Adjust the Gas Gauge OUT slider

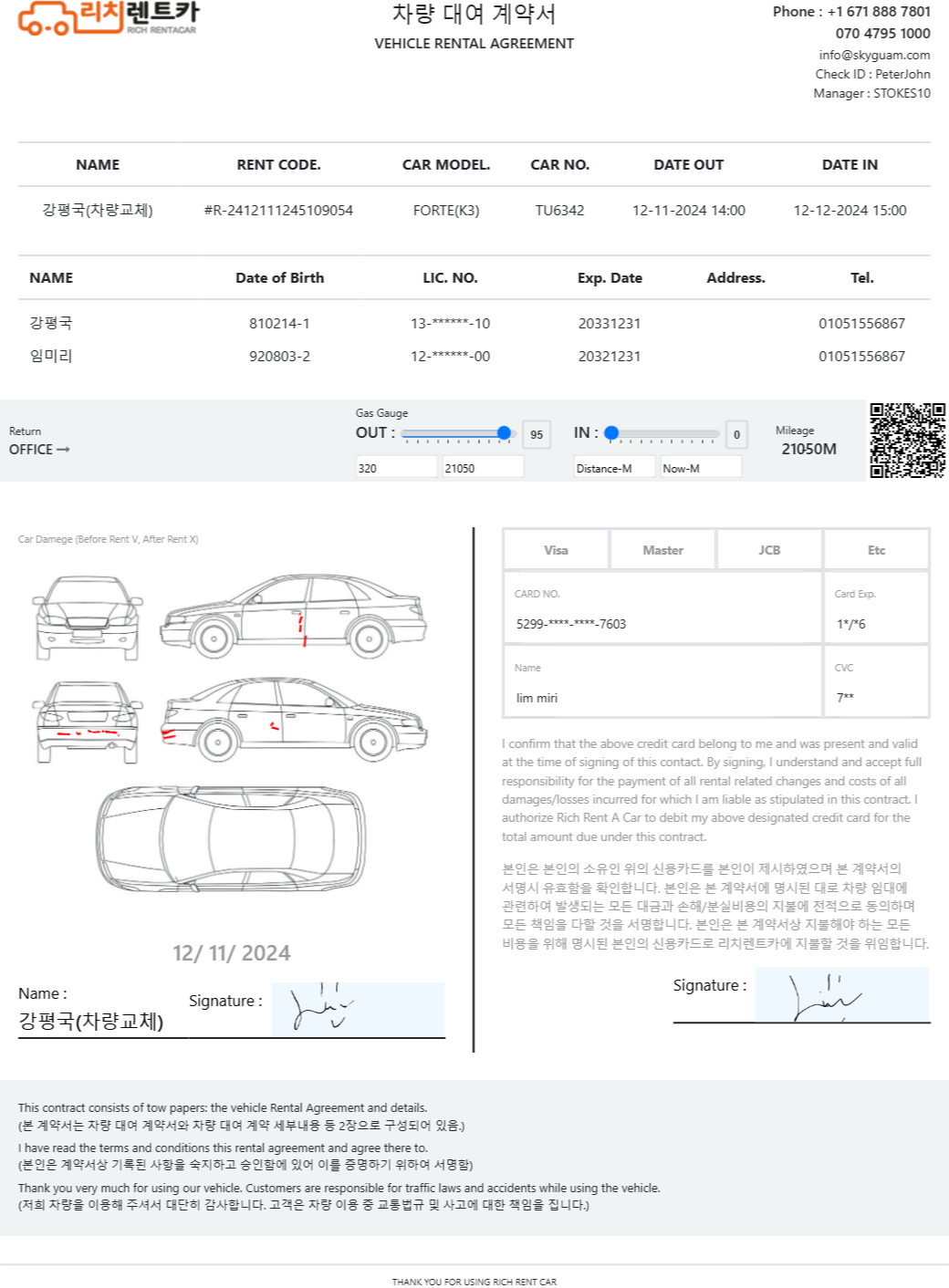504,433
